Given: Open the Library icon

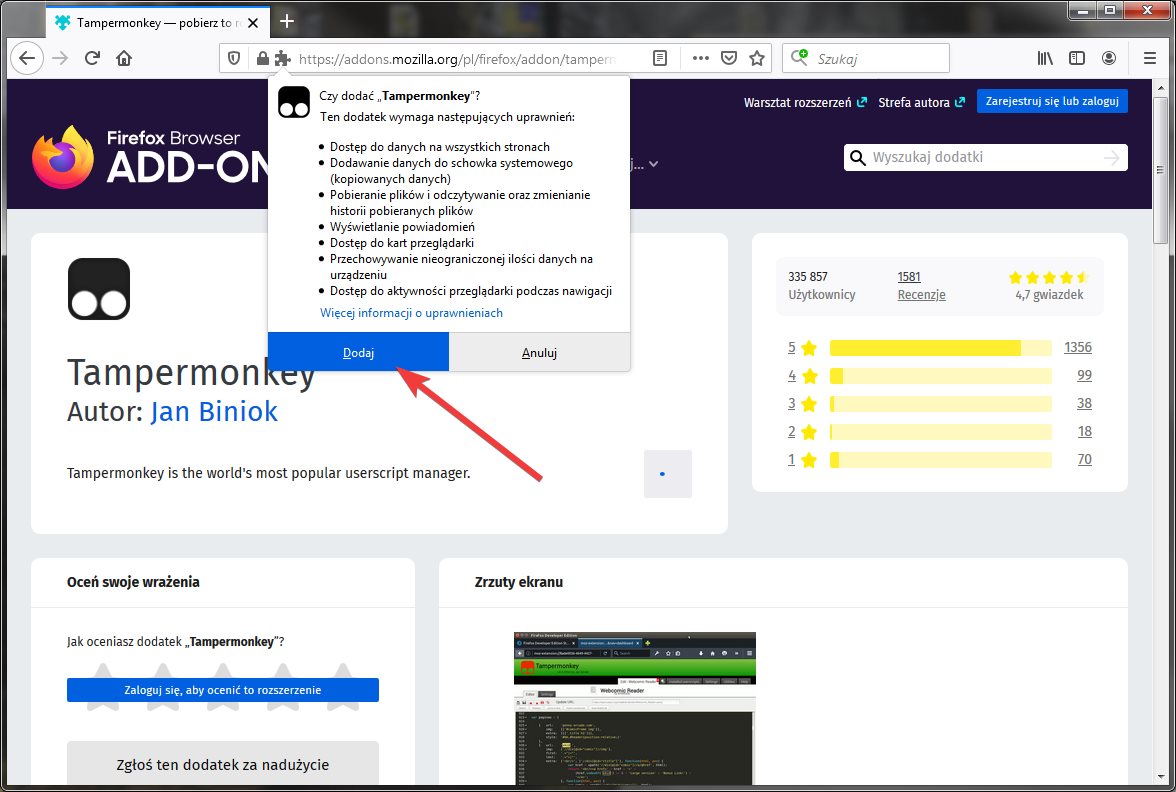Looking at the screenshot, I should pos(1045,58).
